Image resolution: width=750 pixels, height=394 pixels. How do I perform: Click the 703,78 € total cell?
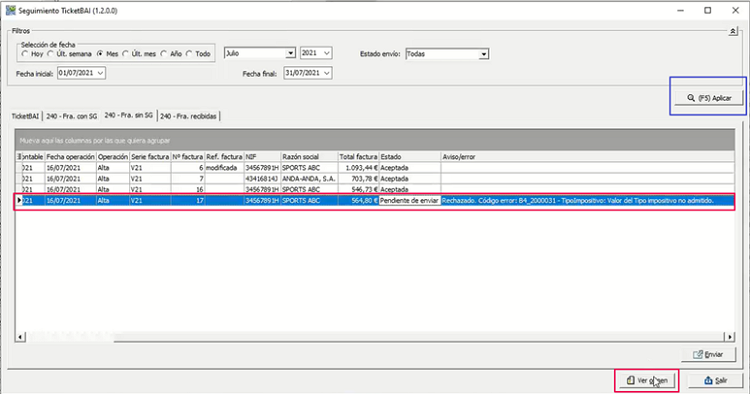click(358, 179)
